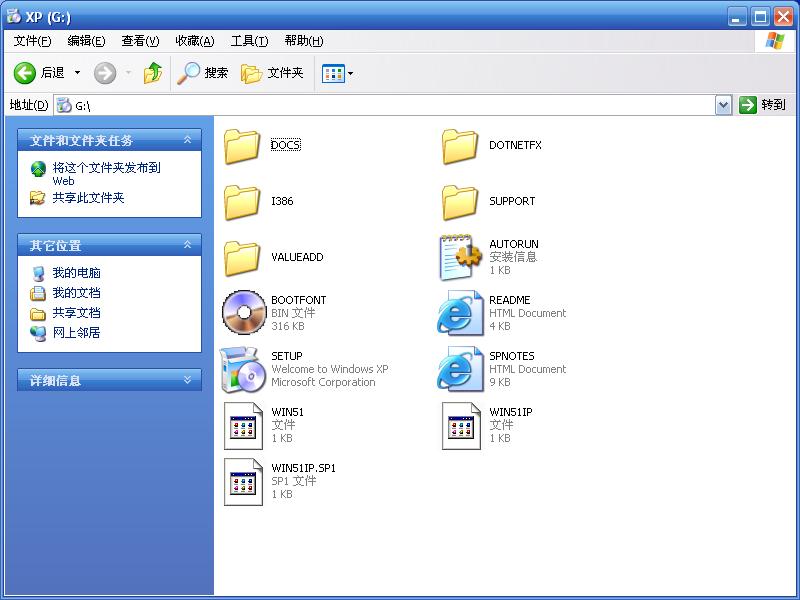Screen dimensions: 800x600
Task: Click the title bar drive icon
Action: (x=14, y=16)
